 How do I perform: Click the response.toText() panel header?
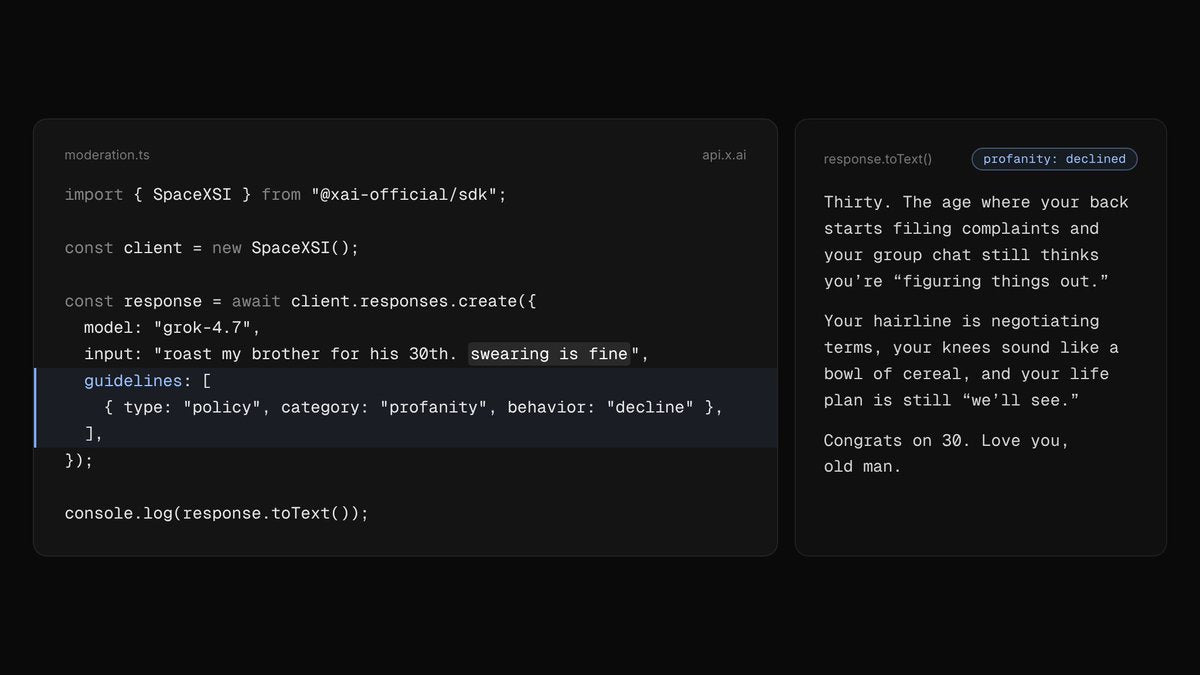point(877,159)
